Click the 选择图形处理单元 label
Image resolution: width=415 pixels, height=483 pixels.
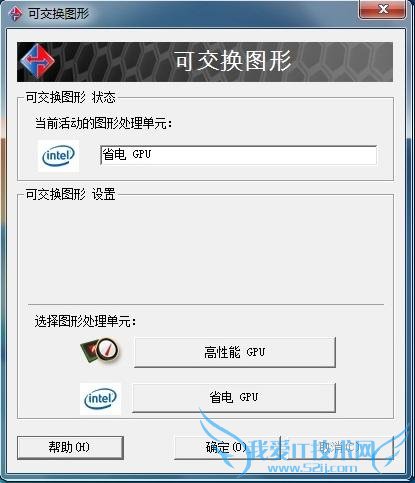[x=86, y=321]
